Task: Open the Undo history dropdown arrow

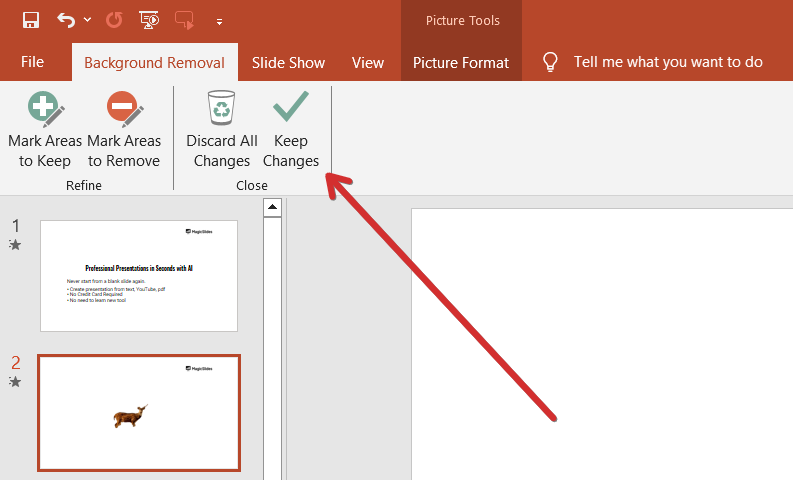Action: pos(87,20)
